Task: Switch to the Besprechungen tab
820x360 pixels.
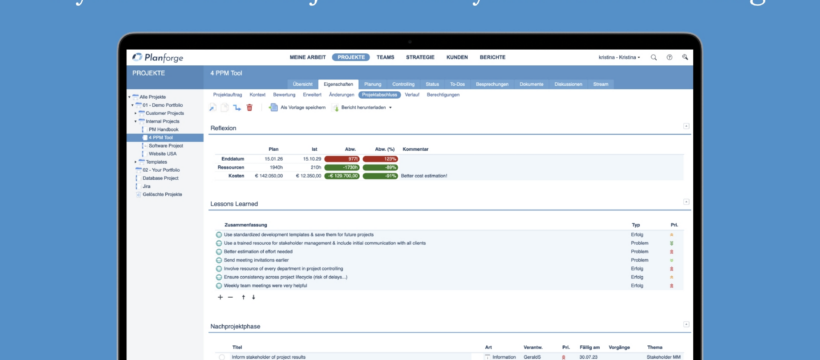Action: click(491, 84)
